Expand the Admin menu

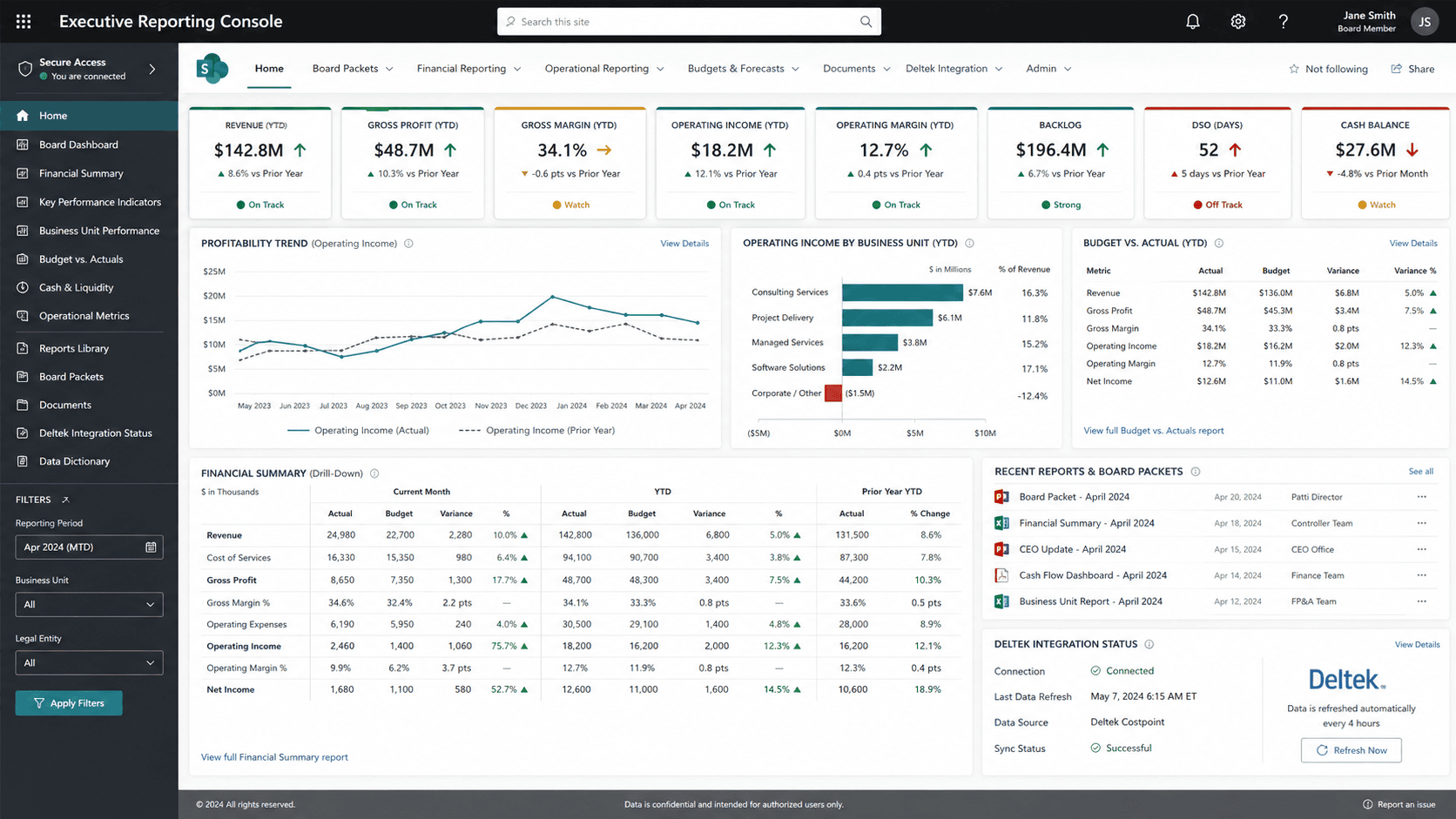(x=1048, y=69)
